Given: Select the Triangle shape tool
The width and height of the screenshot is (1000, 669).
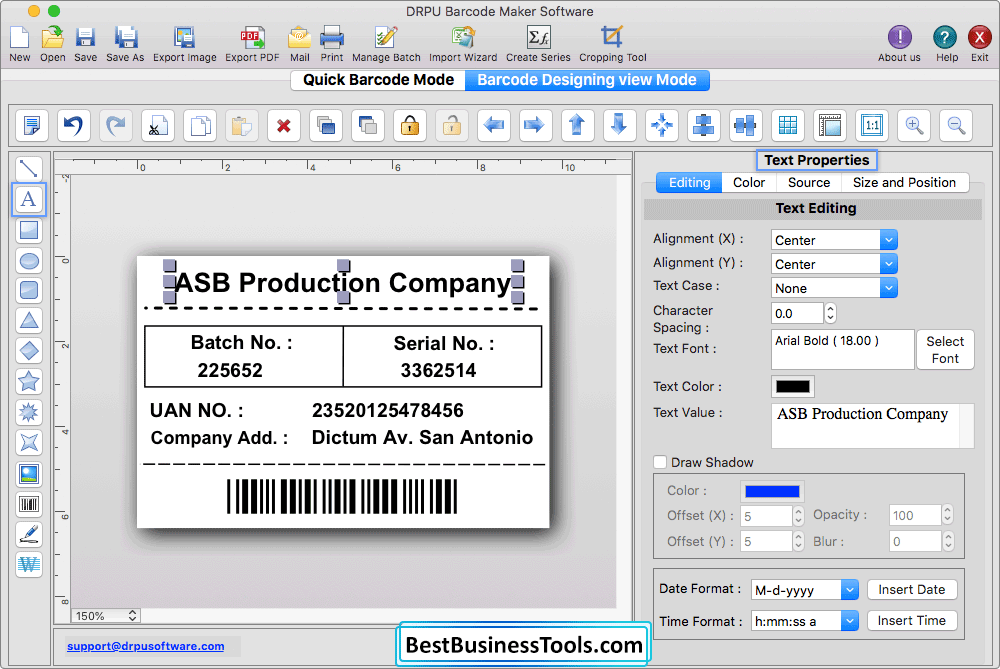Looking at the screenshot, I should click(x=29, y=320).
